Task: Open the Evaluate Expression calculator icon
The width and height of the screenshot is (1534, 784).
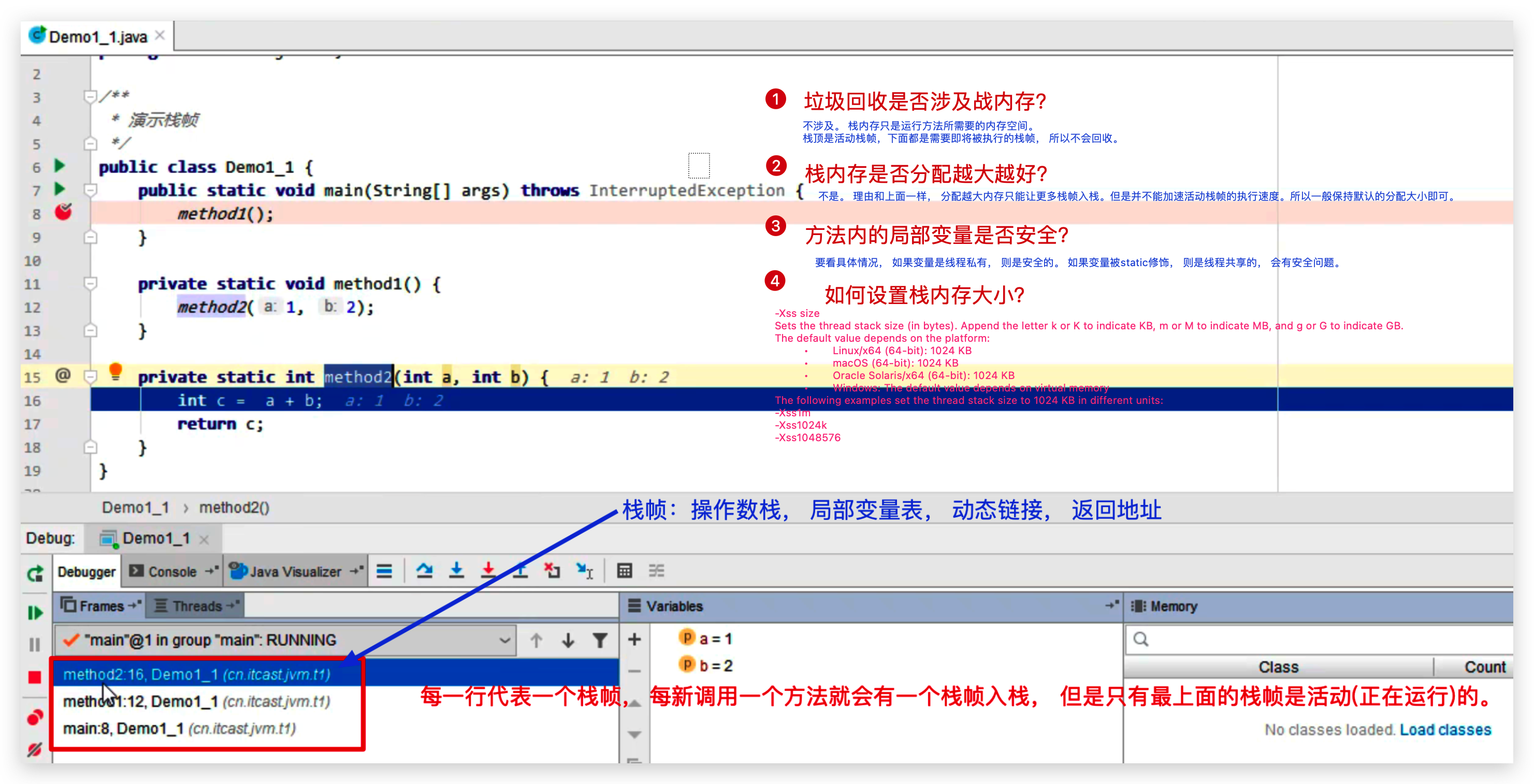Action: (624, 571)
